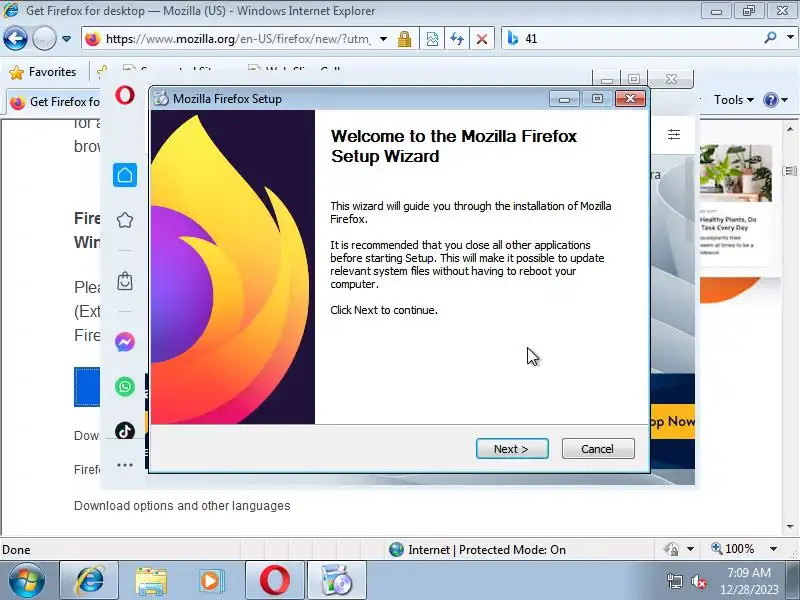Image resolution: width=800 pixels, height=600 pixels.
Task: Click the address bar URL field
Action: [x=238, y=39]
